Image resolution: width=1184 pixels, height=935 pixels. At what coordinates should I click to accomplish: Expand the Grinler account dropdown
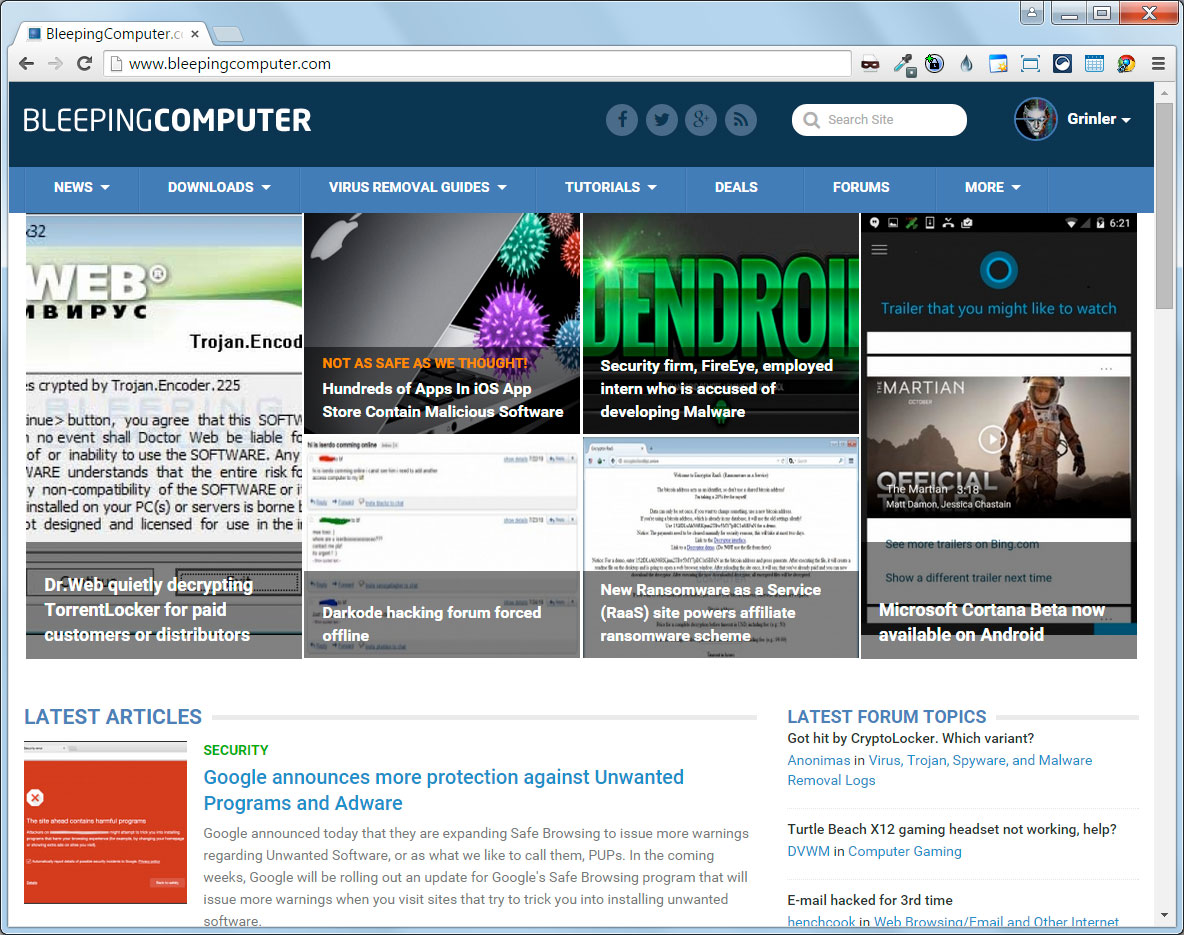coord(1126,120)
